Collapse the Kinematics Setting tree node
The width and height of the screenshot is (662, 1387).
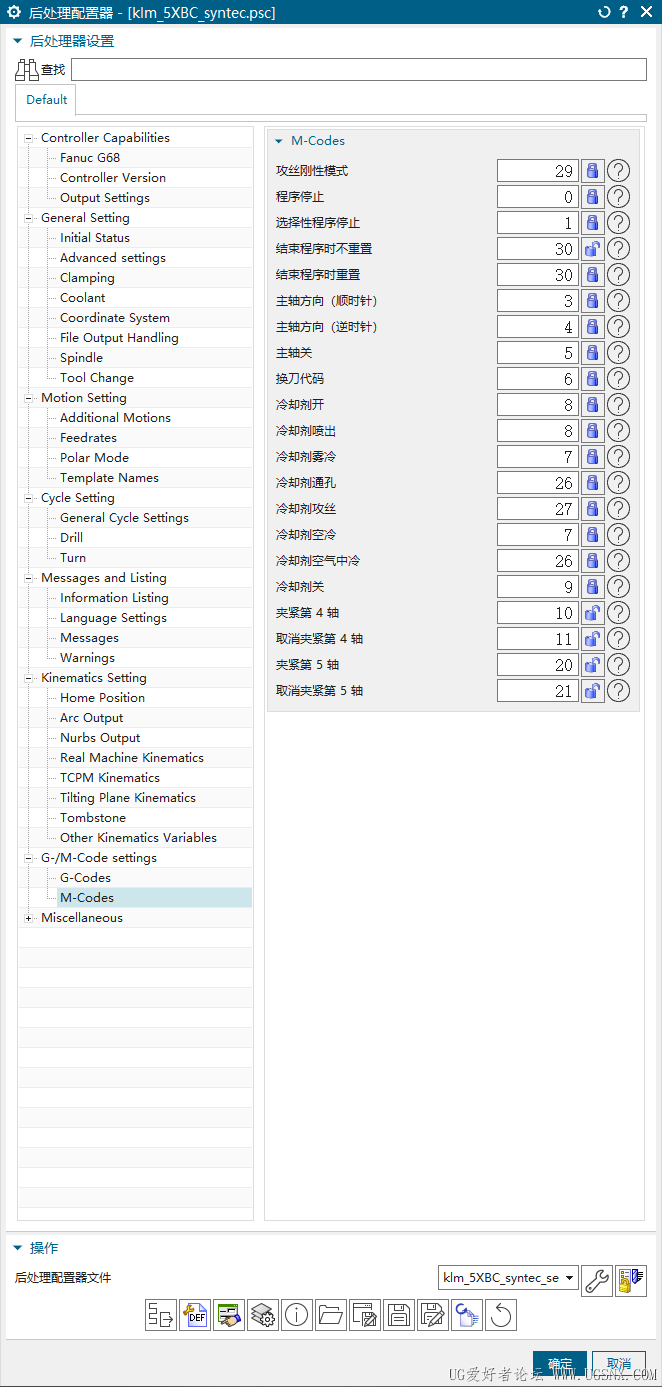coord(30,678)
